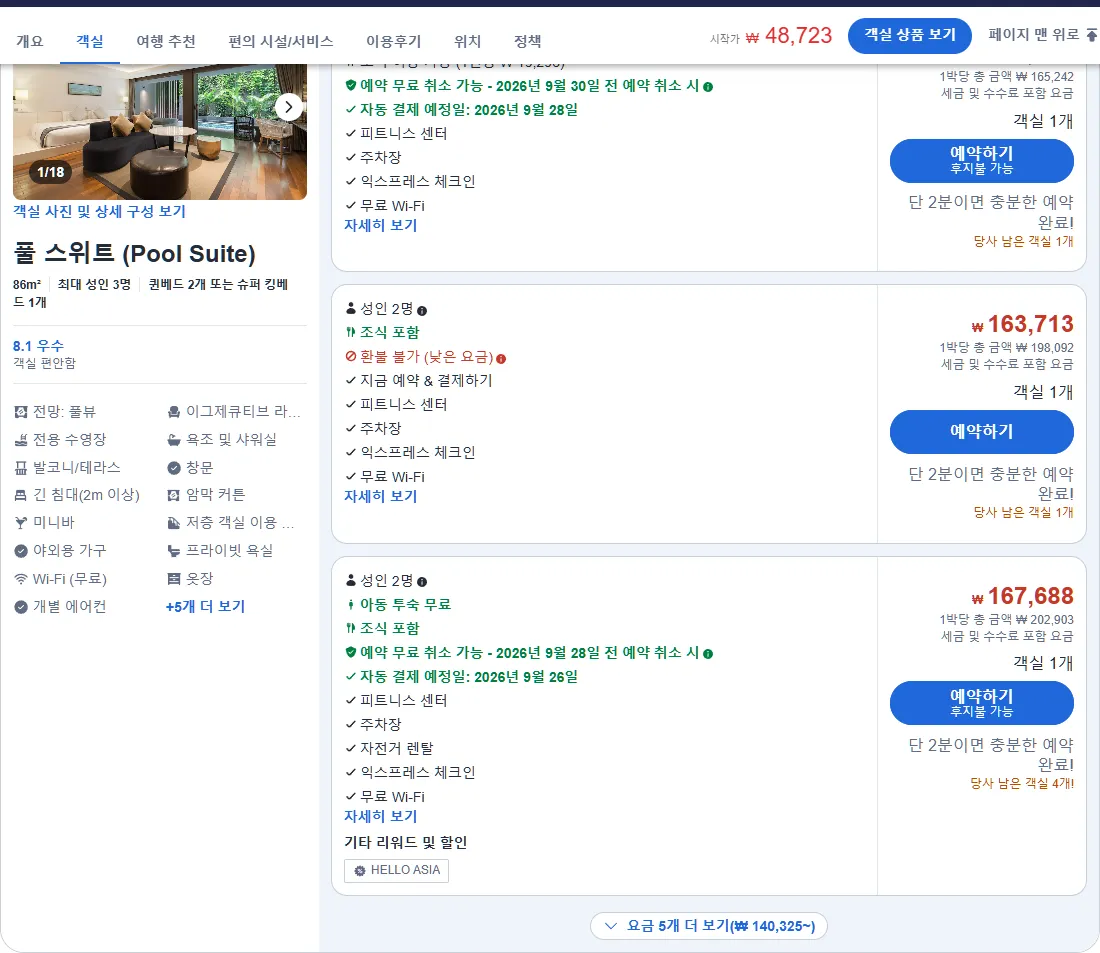Viewport: 1100px width, 953px height.
Task: Click 이그제큐티브 라운지 icon
Action: click(x=174, y=412)
